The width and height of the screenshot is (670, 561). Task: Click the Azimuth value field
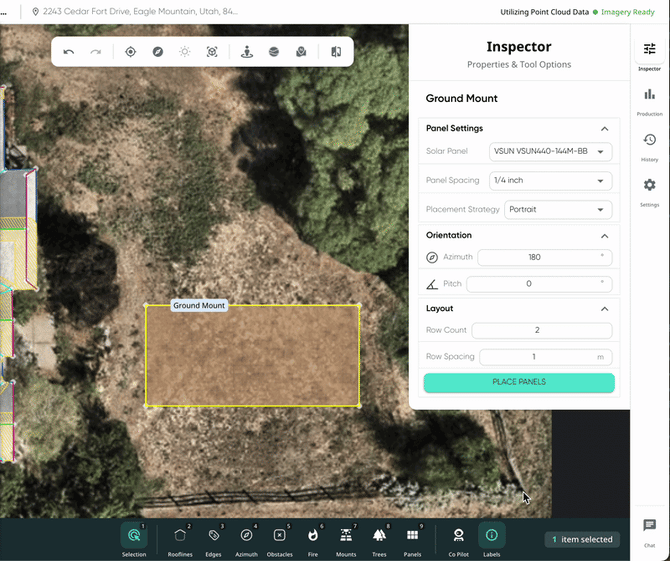(x=545, y=257)
